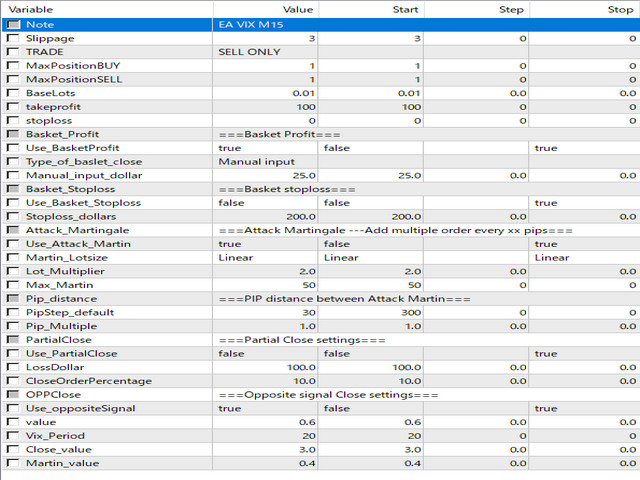Edit the 'value' row Value '0.6'
Viewport: 640px width, 480px height.
click(265, 422)
